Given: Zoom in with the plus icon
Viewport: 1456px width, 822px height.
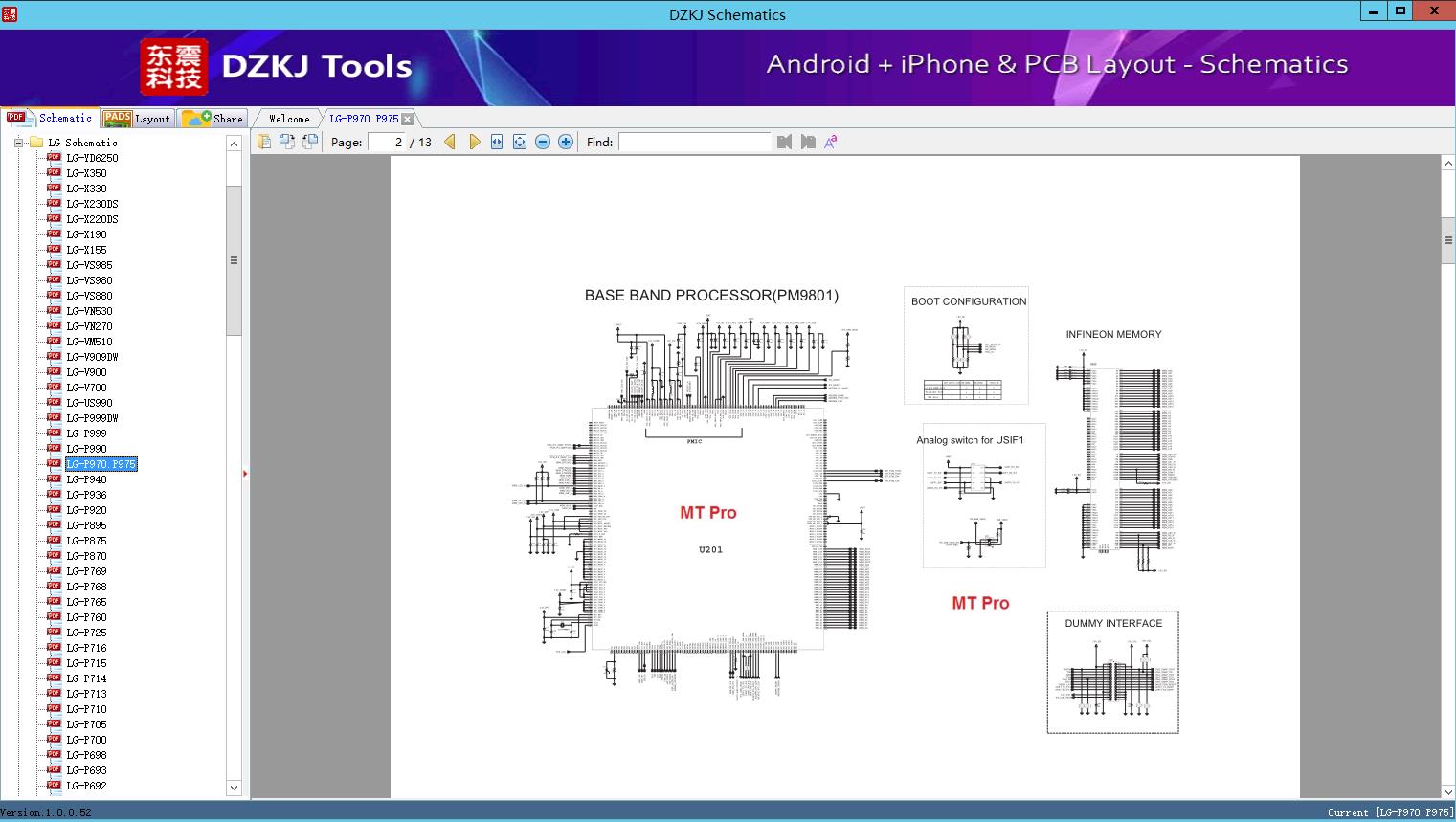Looking at the screenshot, I should pyautogui.click(x=566, y=142).
